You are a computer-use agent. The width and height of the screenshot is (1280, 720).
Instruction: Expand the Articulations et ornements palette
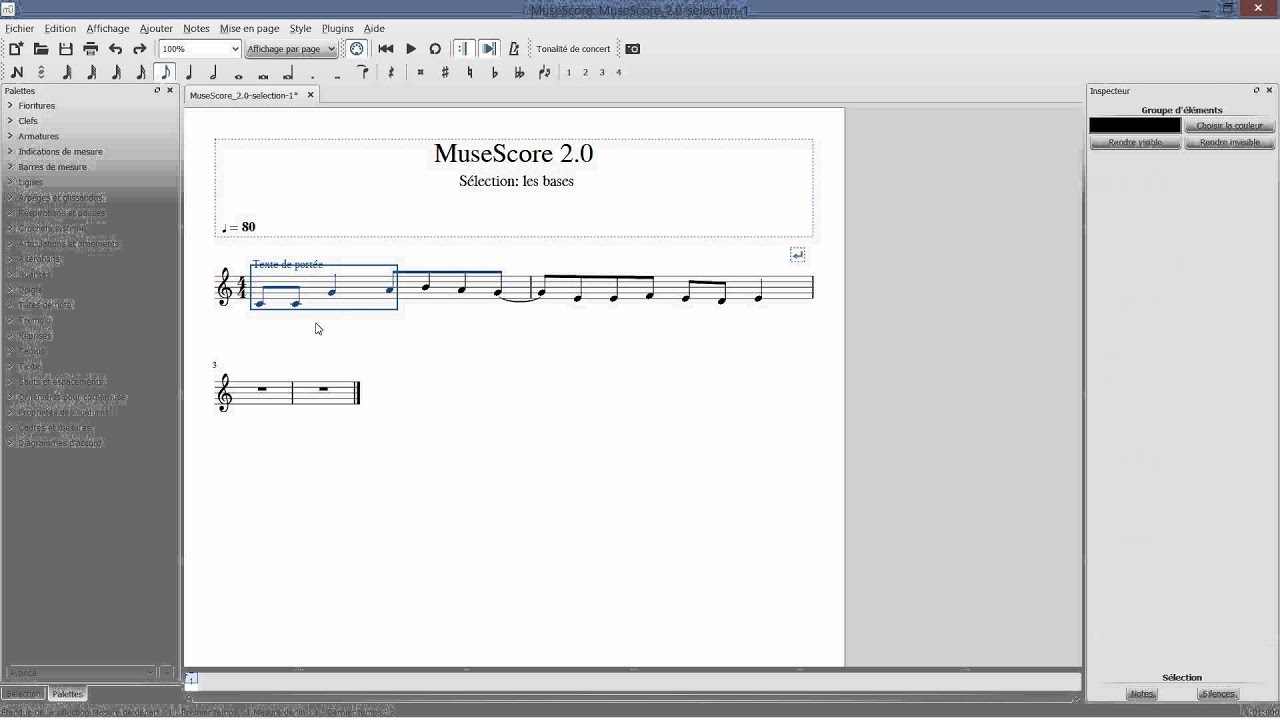click(x=68, y=244)
